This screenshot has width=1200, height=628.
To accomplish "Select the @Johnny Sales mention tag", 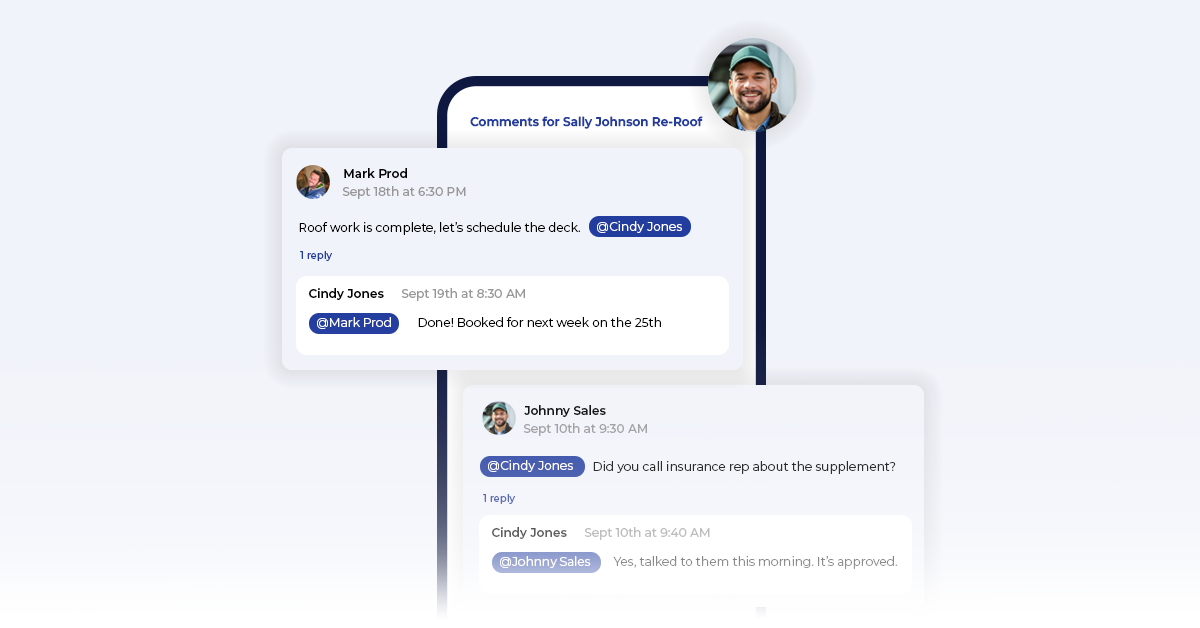I will 545,562.
